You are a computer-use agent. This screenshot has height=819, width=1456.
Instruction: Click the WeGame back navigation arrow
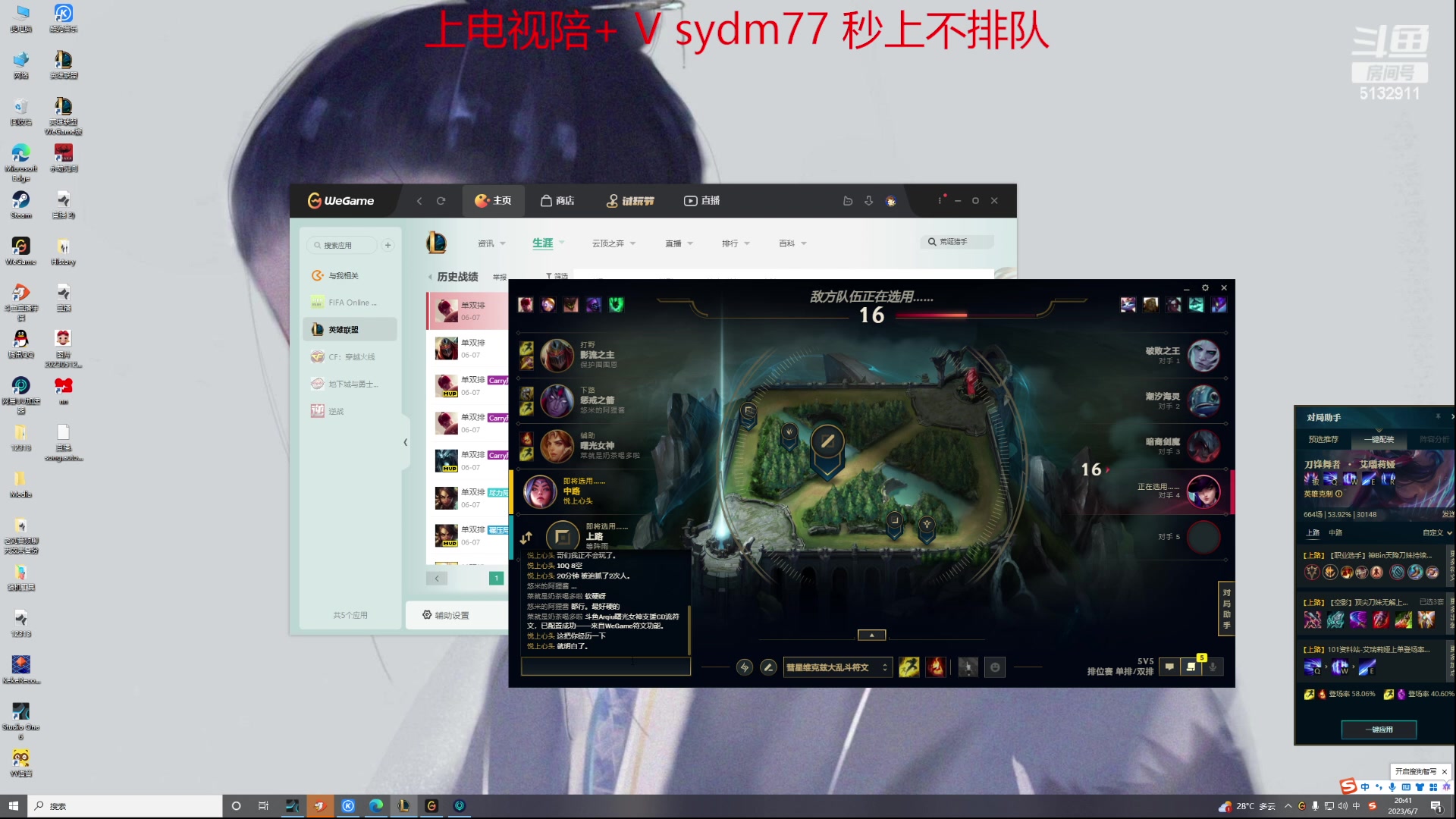coord(419,200)
